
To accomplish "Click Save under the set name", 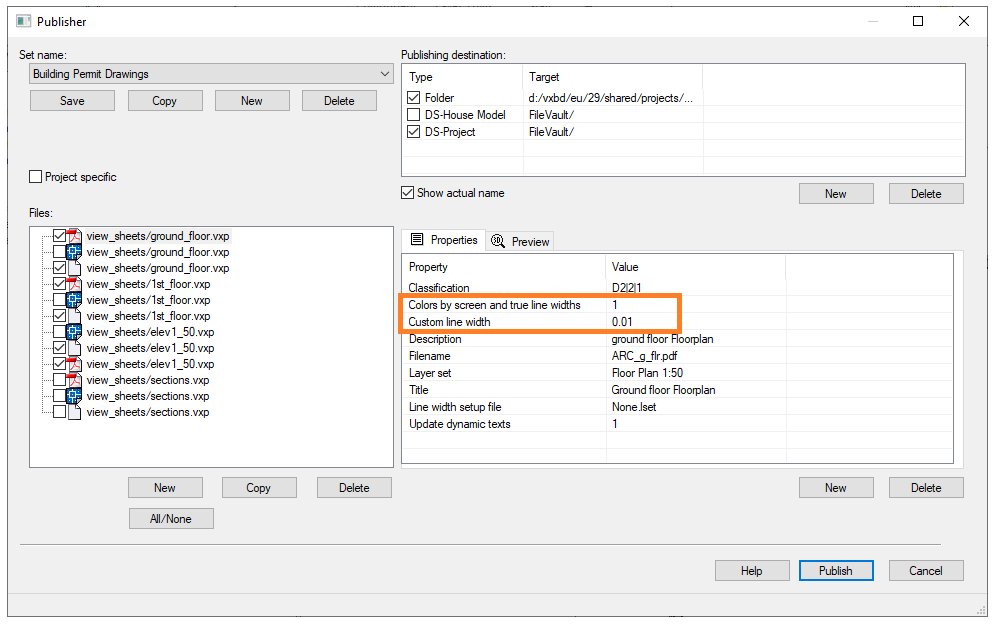I will point(72,101).
